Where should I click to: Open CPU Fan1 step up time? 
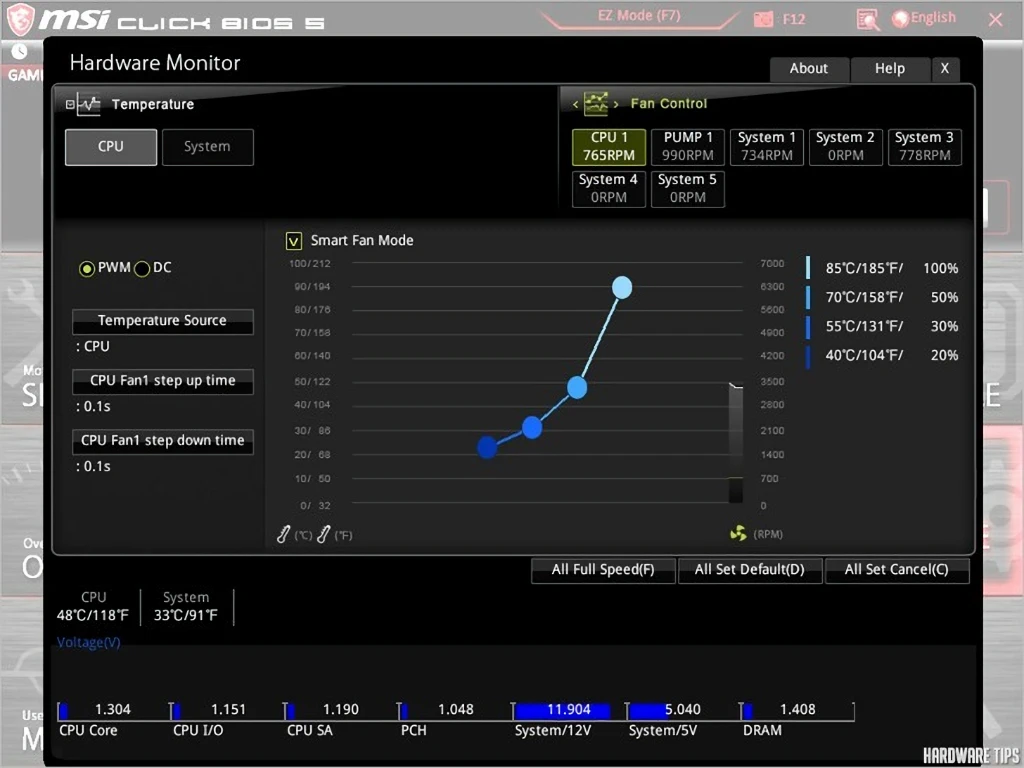(x=163, y=381)
